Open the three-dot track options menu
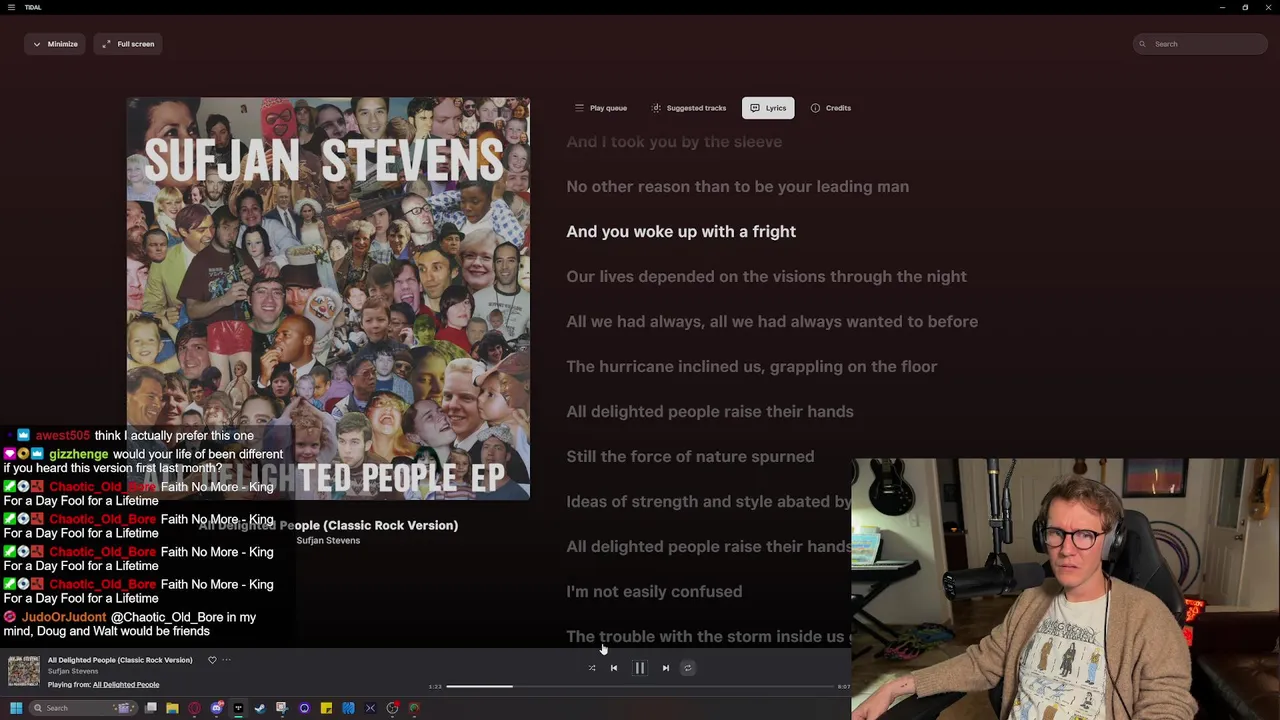 [x=226, y=660]
